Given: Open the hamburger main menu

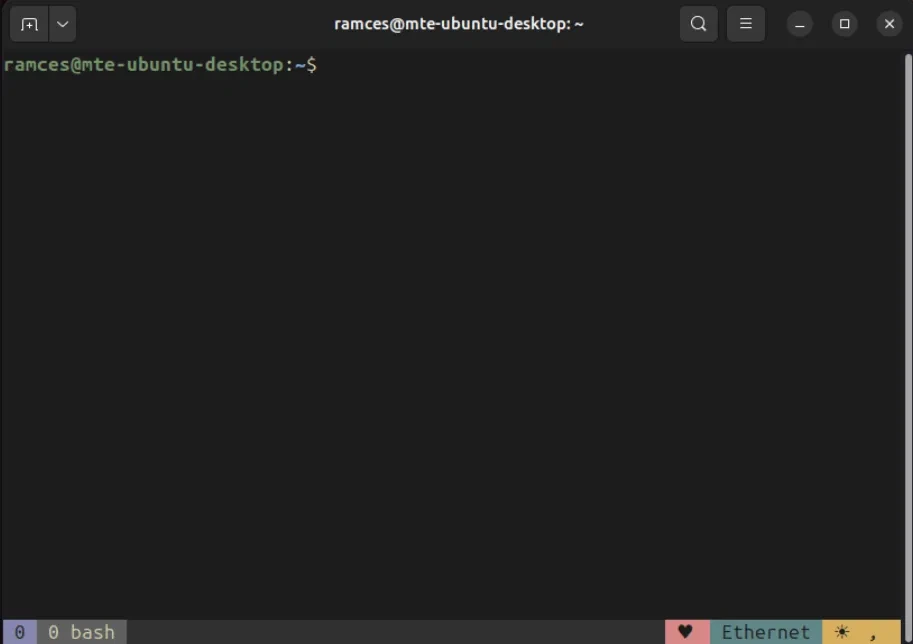Looking at the screenshot, I should (x=745, y=24).
